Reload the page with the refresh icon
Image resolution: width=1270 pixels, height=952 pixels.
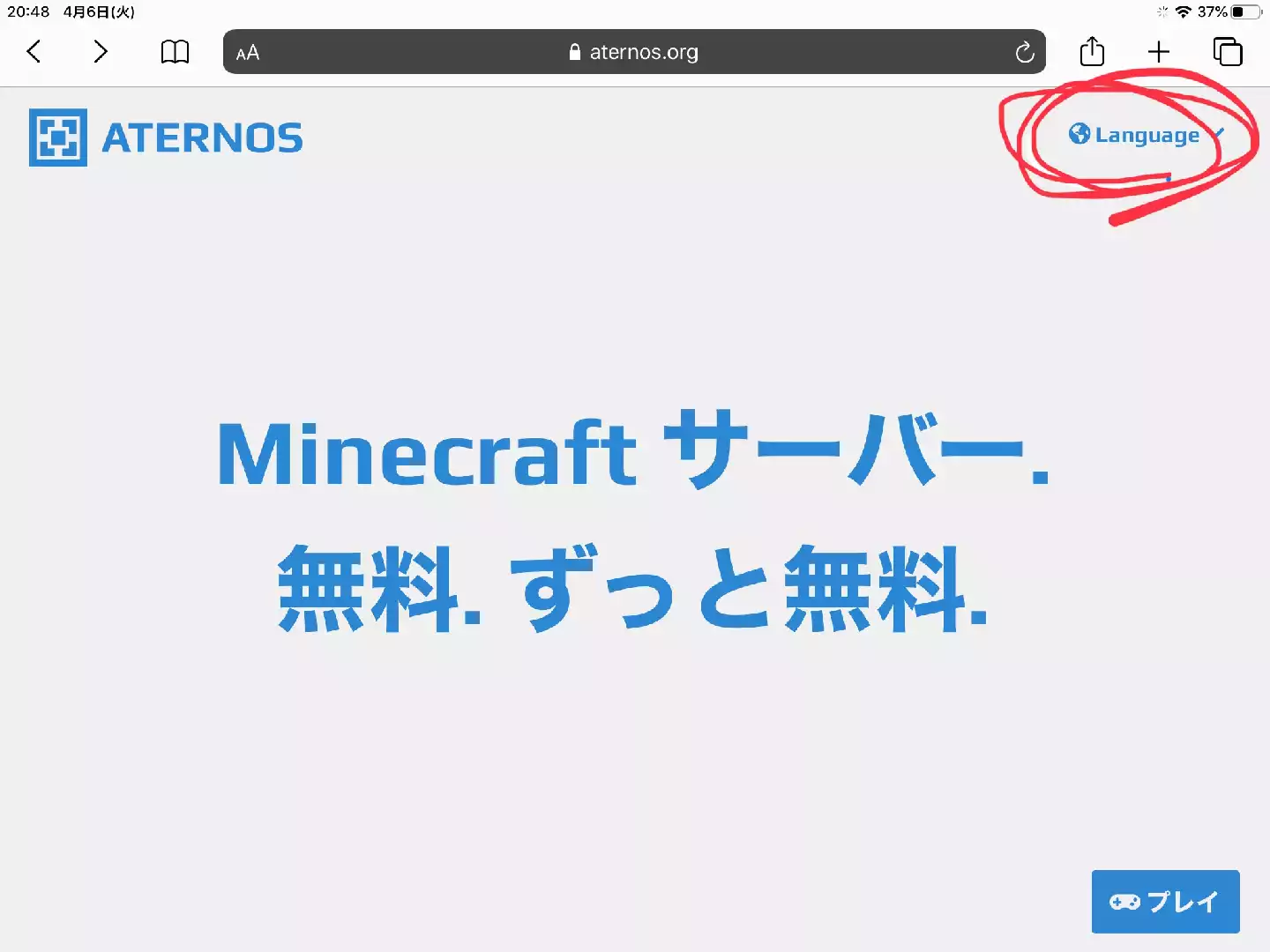[x=1024, y=52]
